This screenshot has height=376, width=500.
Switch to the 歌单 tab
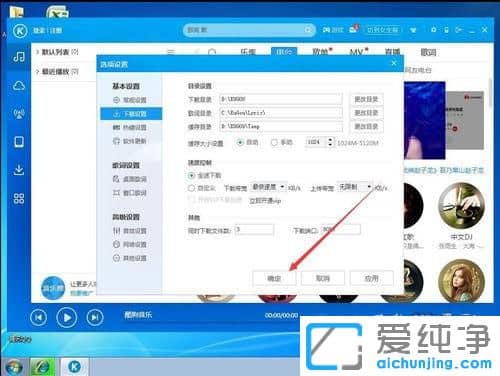pos(320,52)
